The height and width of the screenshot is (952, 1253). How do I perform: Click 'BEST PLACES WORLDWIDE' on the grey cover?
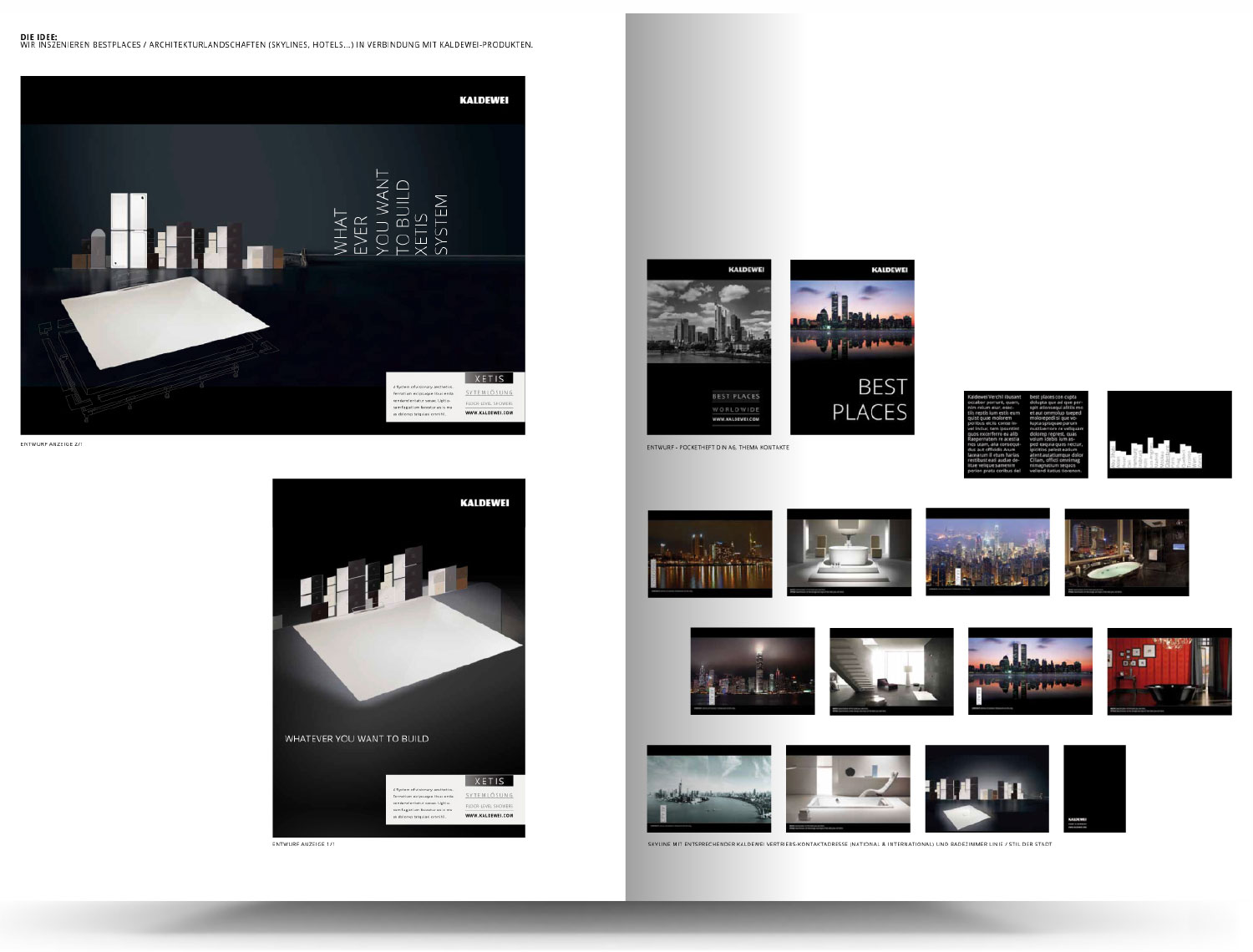pos(736,403)
